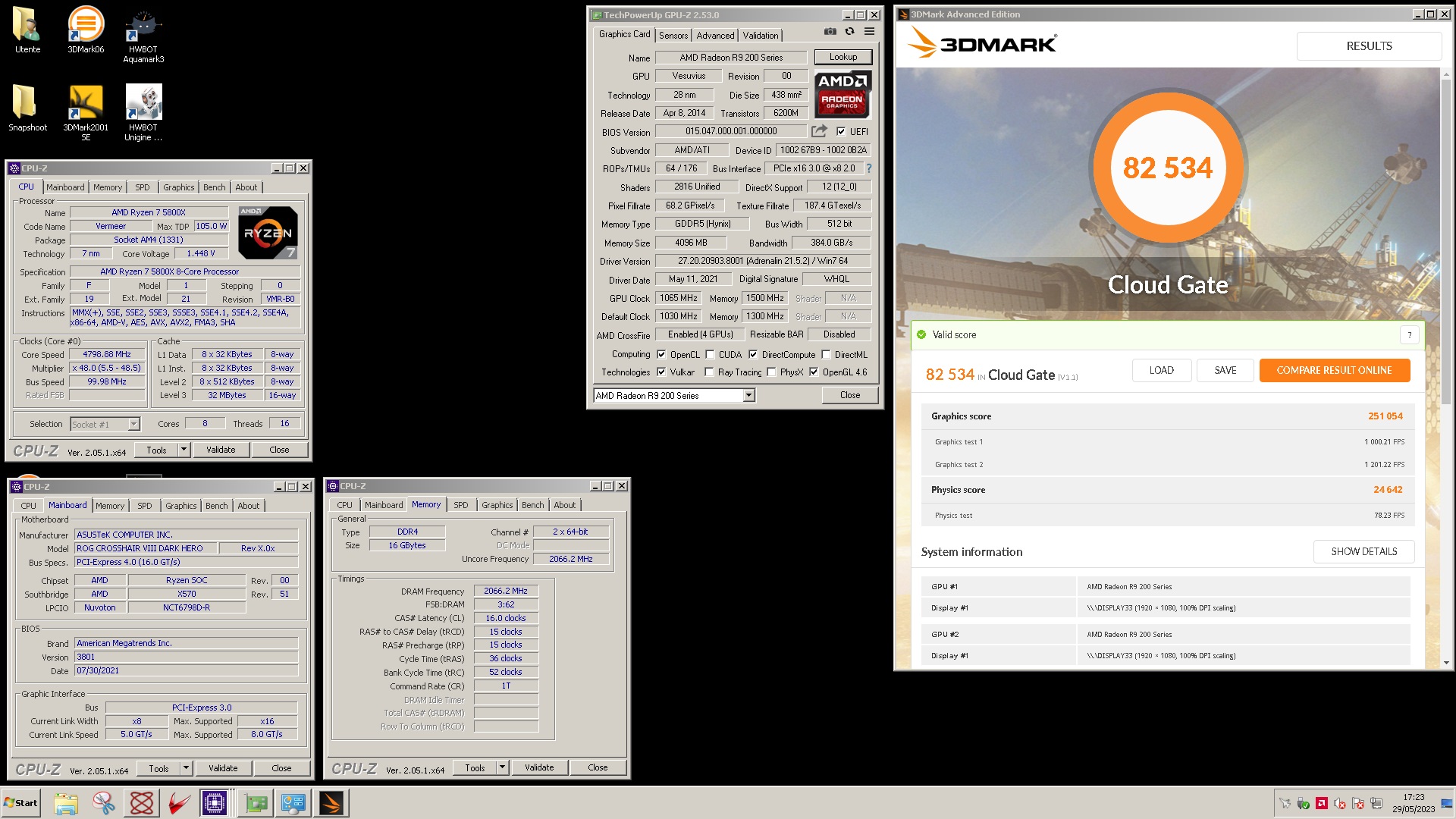Click GPU-Z refresh icon
The image size is (1456, 819).
849,32
